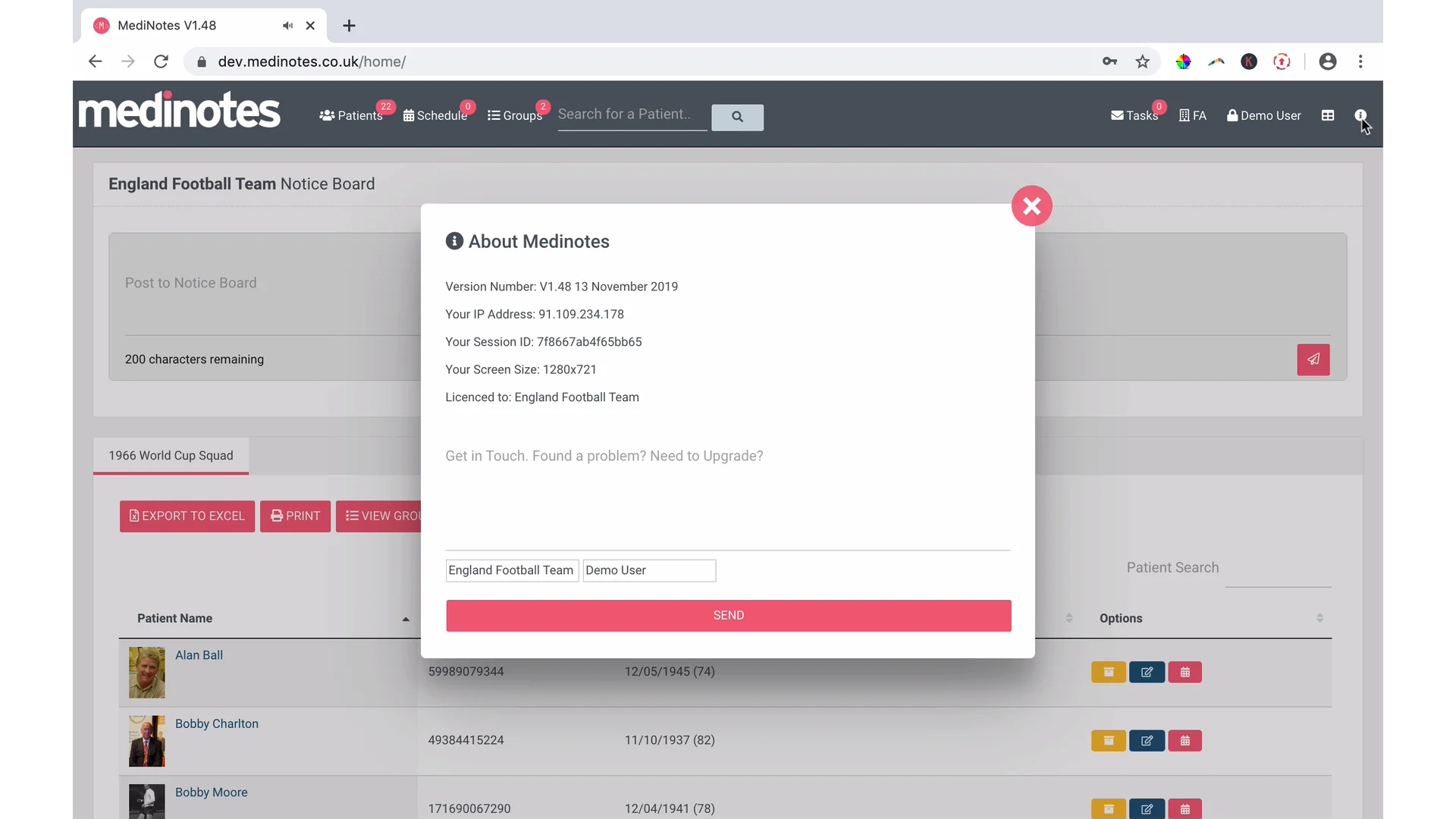Open Chrome menu with three-dot icon

(x=1360, y=61)
